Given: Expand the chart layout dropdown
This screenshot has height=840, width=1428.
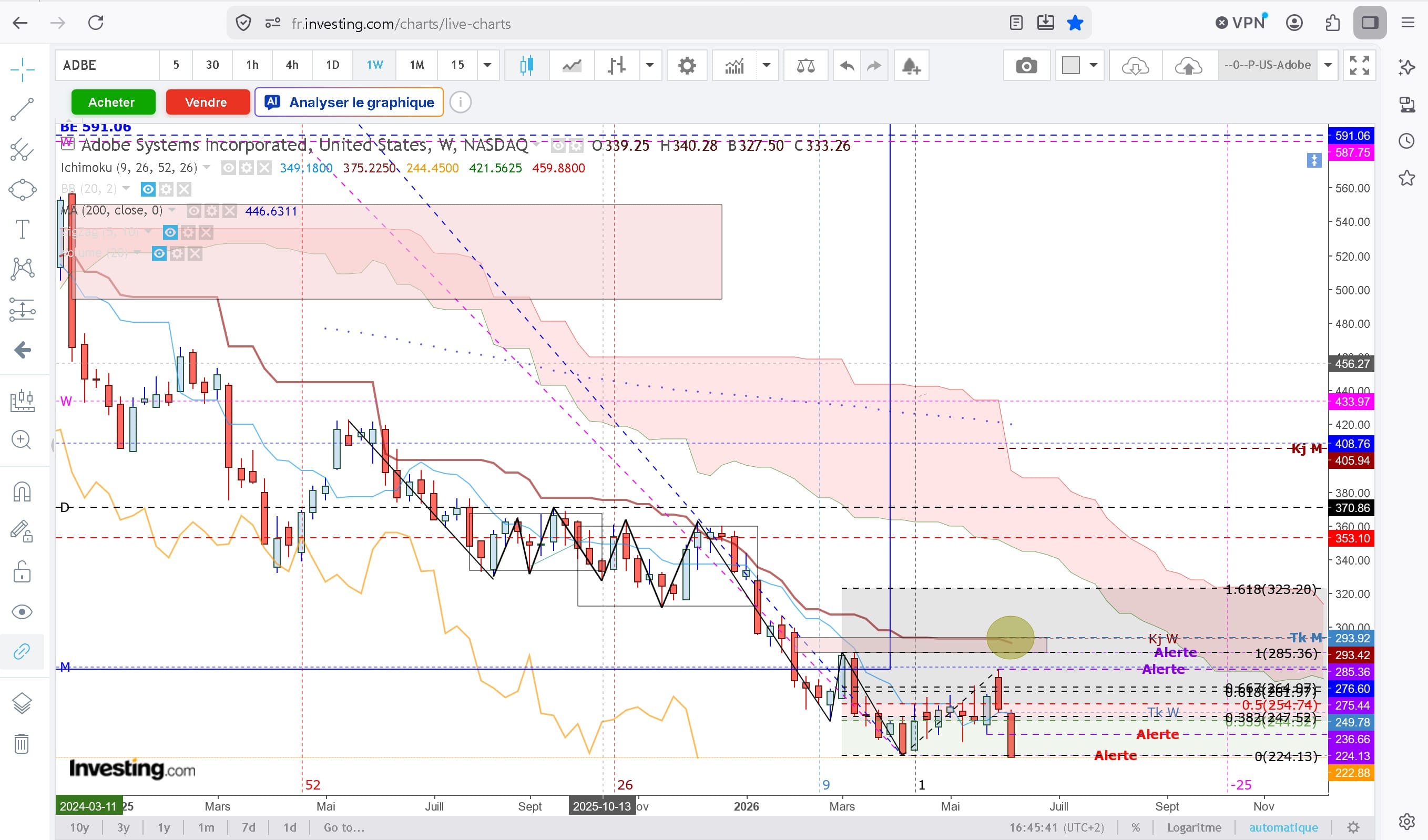Looking at the screenshot, I should 1094,65.
